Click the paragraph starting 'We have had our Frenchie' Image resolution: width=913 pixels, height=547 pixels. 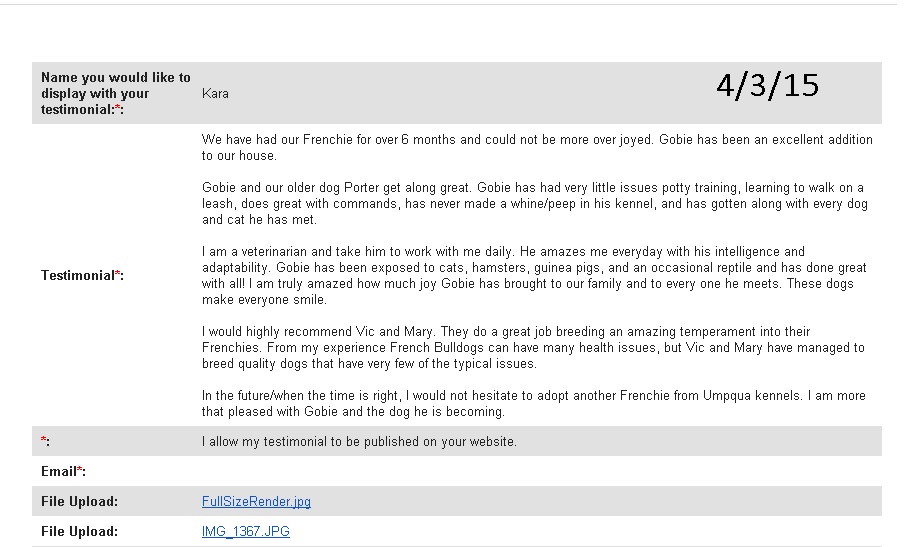[537, 147]
